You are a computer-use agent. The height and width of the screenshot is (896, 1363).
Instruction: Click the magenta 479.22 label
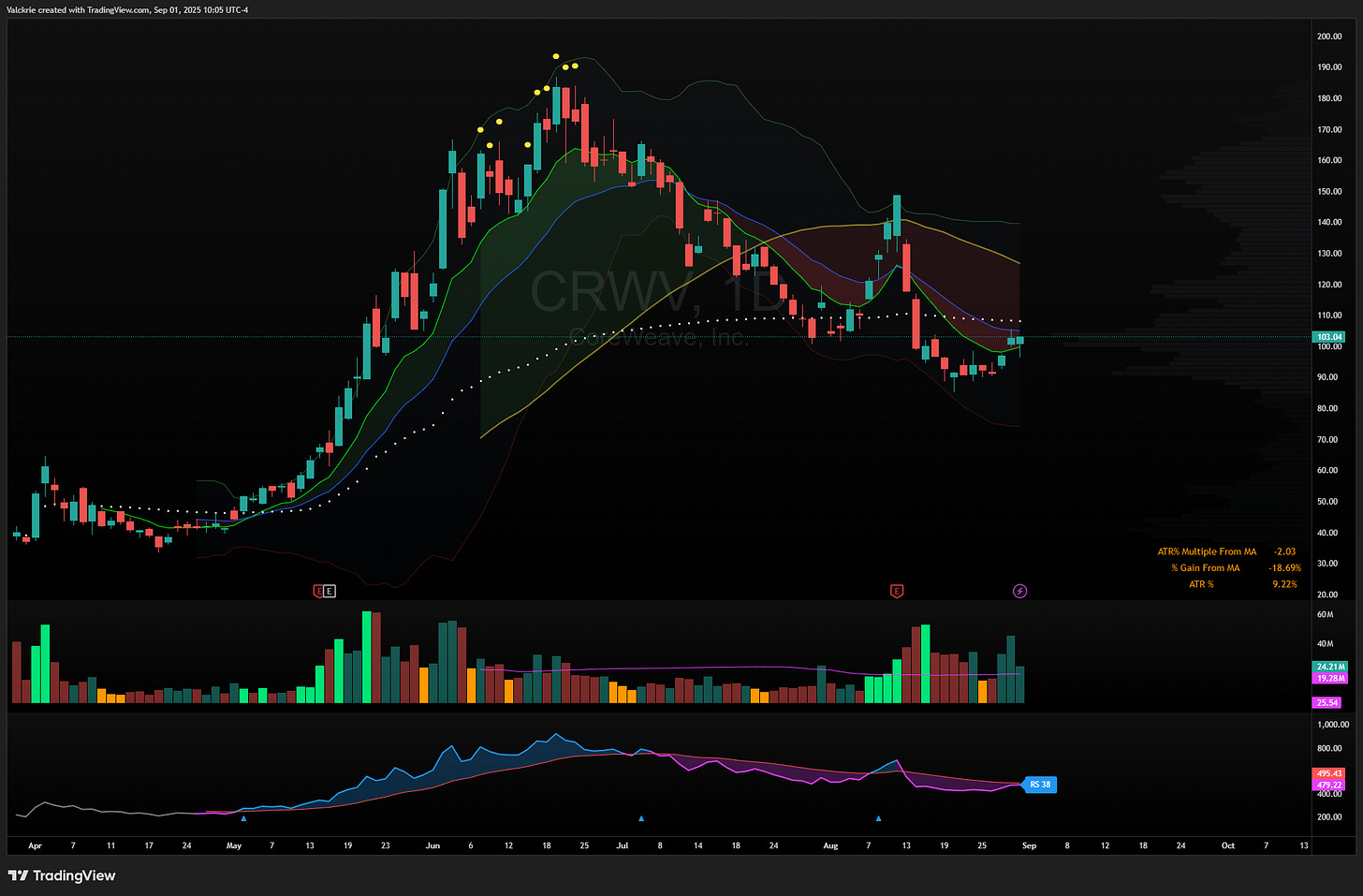coord(1329,785)
